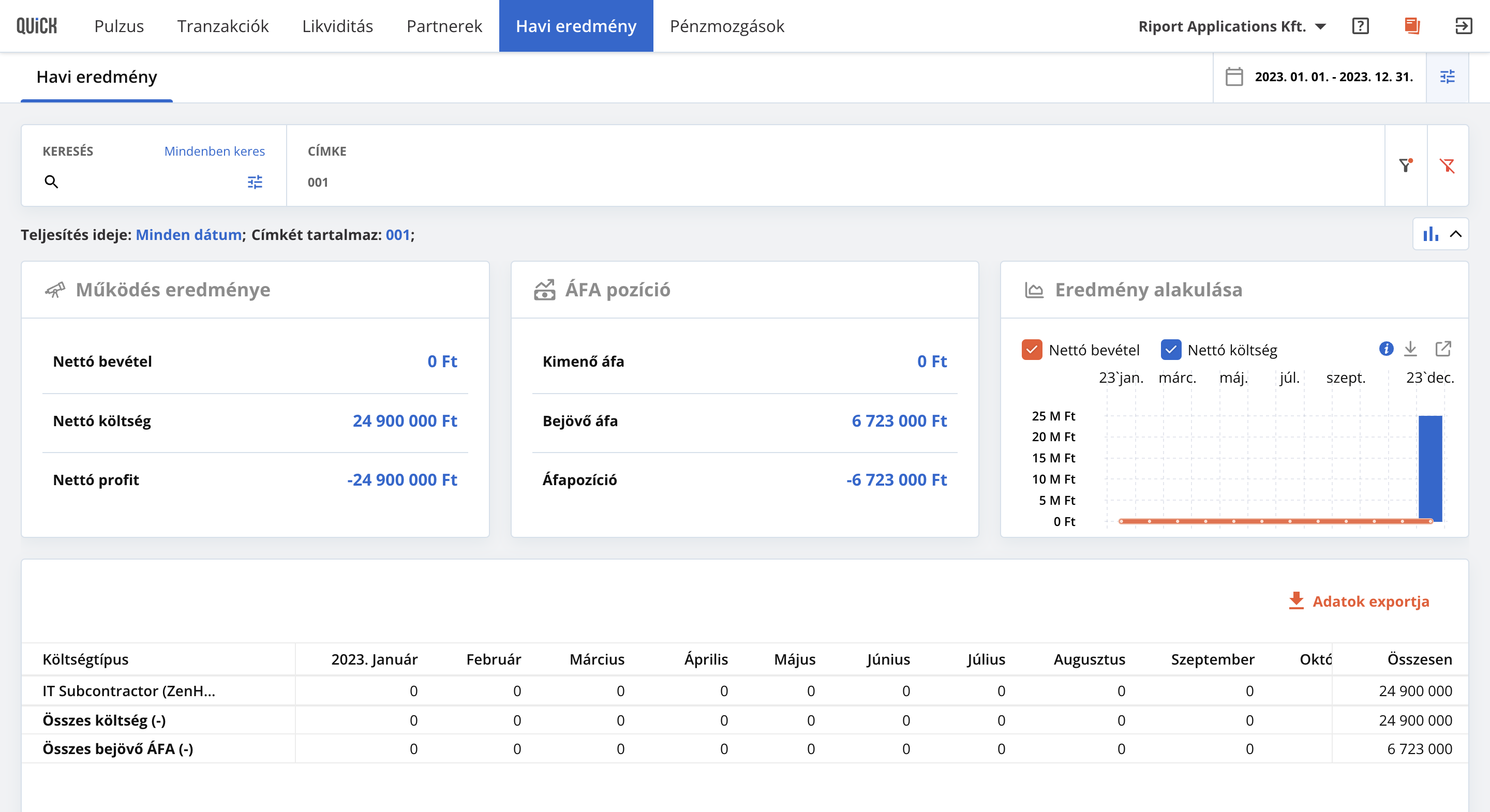1490x812 pixels.
Task: Click the bar chart toggle icon
Action: point(1431,234)
